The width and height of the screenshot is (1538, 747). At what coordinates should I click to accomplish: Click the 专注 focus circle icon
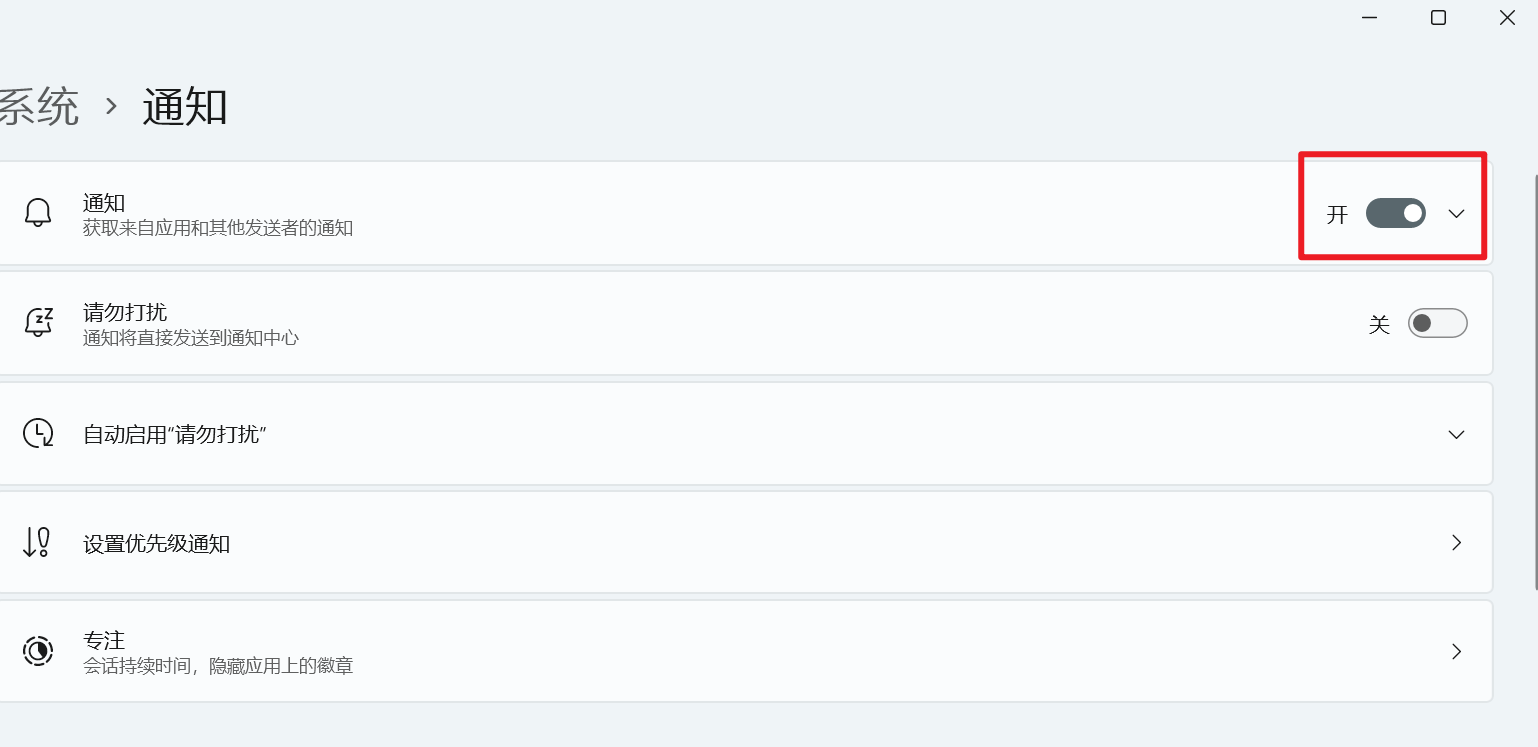pos(38,651)
